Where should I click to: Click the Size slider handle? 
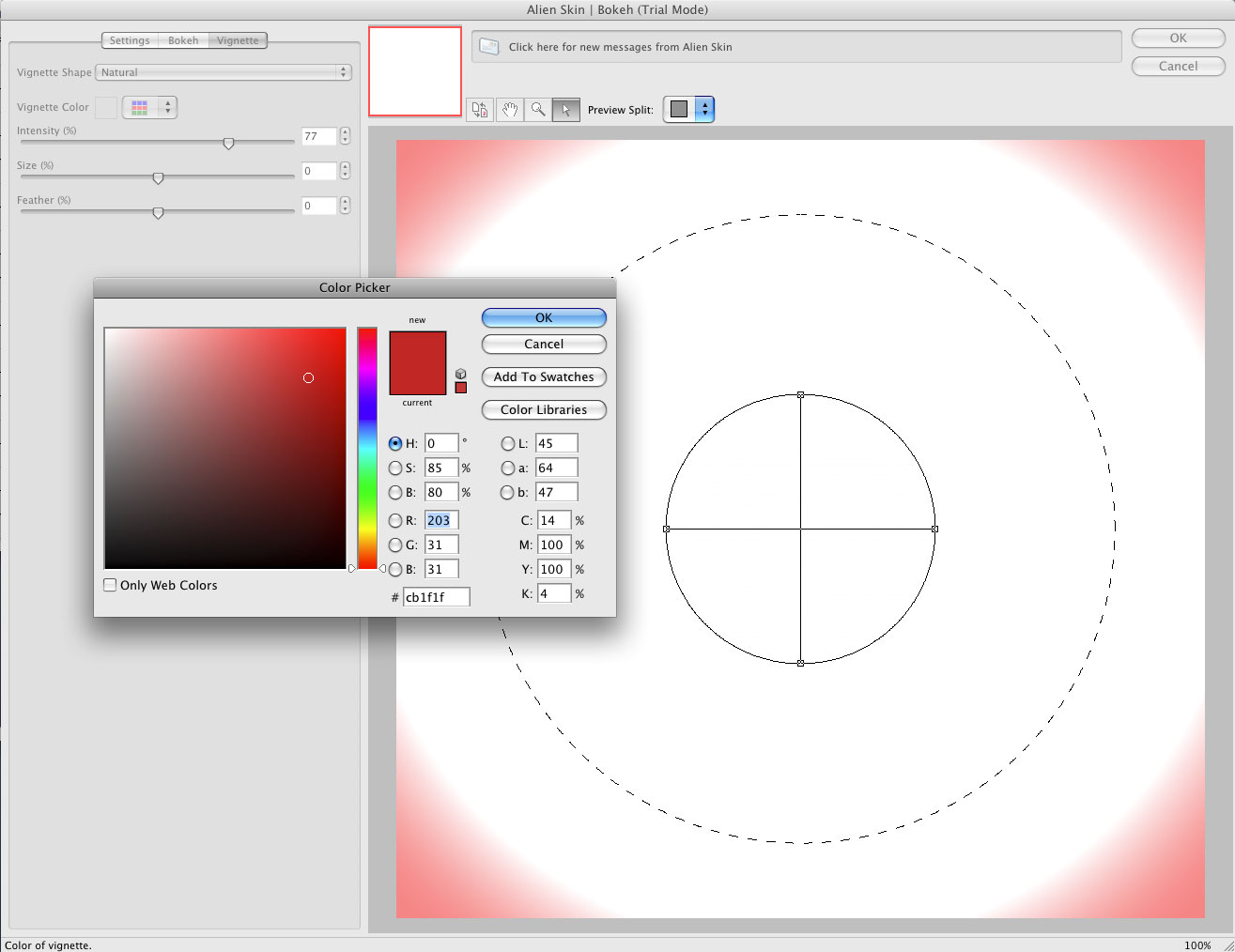pos(158,178)
